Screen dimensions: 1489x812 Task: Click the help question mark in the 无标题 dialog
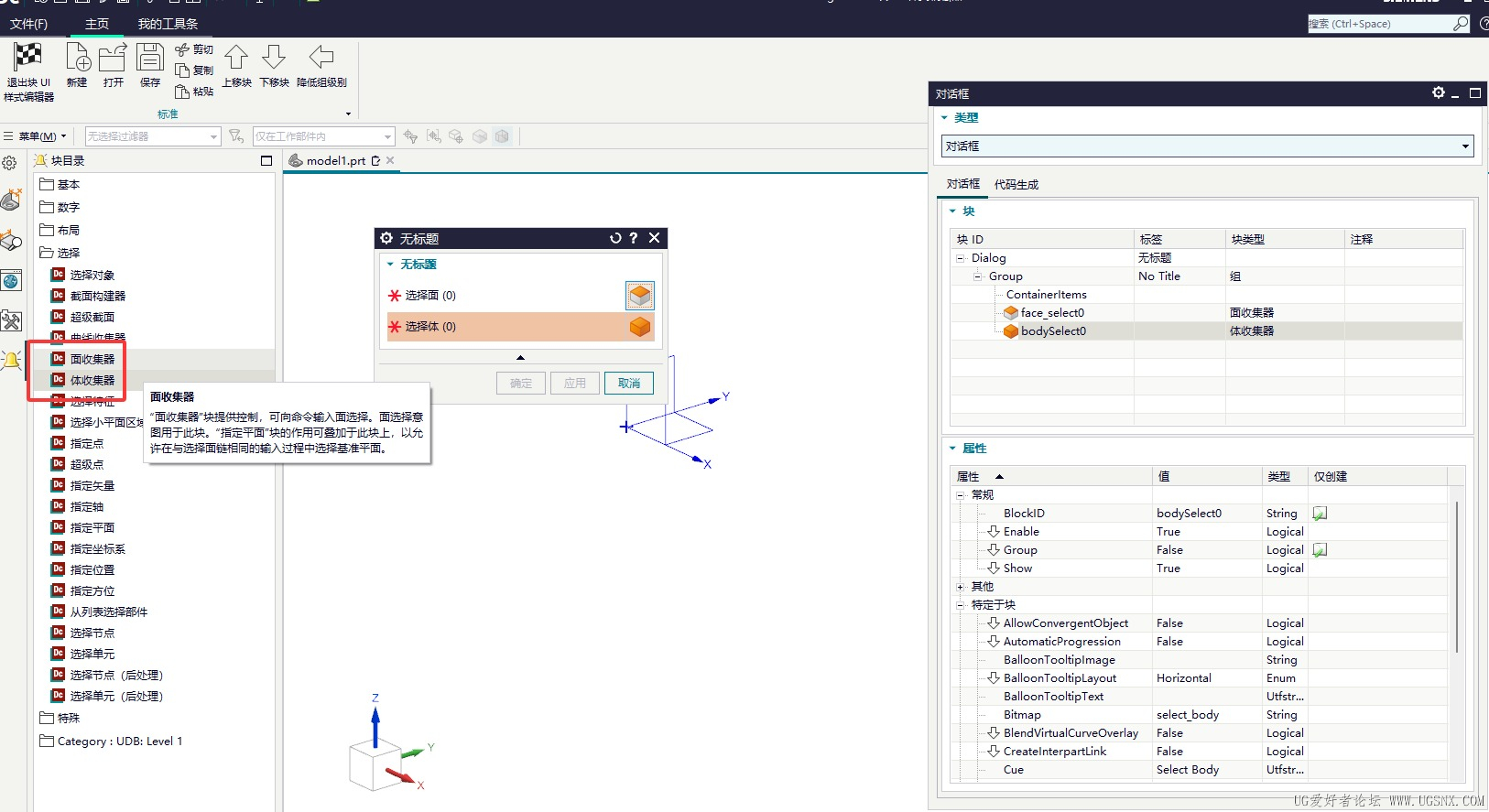(633, 238)
